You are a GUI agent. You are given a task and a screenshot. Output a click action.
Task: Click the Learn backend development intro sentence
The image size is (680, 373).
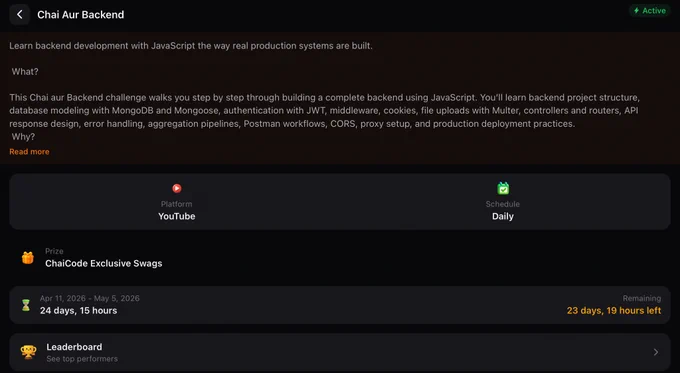tap(191, 46)
